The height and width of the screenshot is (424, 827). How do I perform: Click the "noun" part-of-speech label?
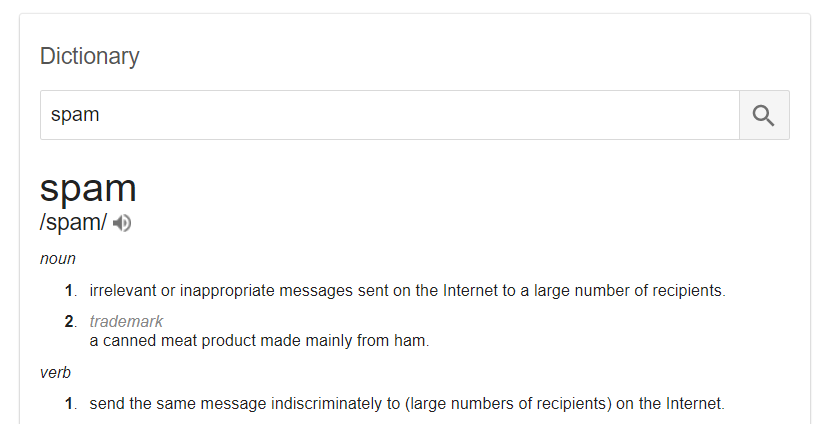point(58,259)
